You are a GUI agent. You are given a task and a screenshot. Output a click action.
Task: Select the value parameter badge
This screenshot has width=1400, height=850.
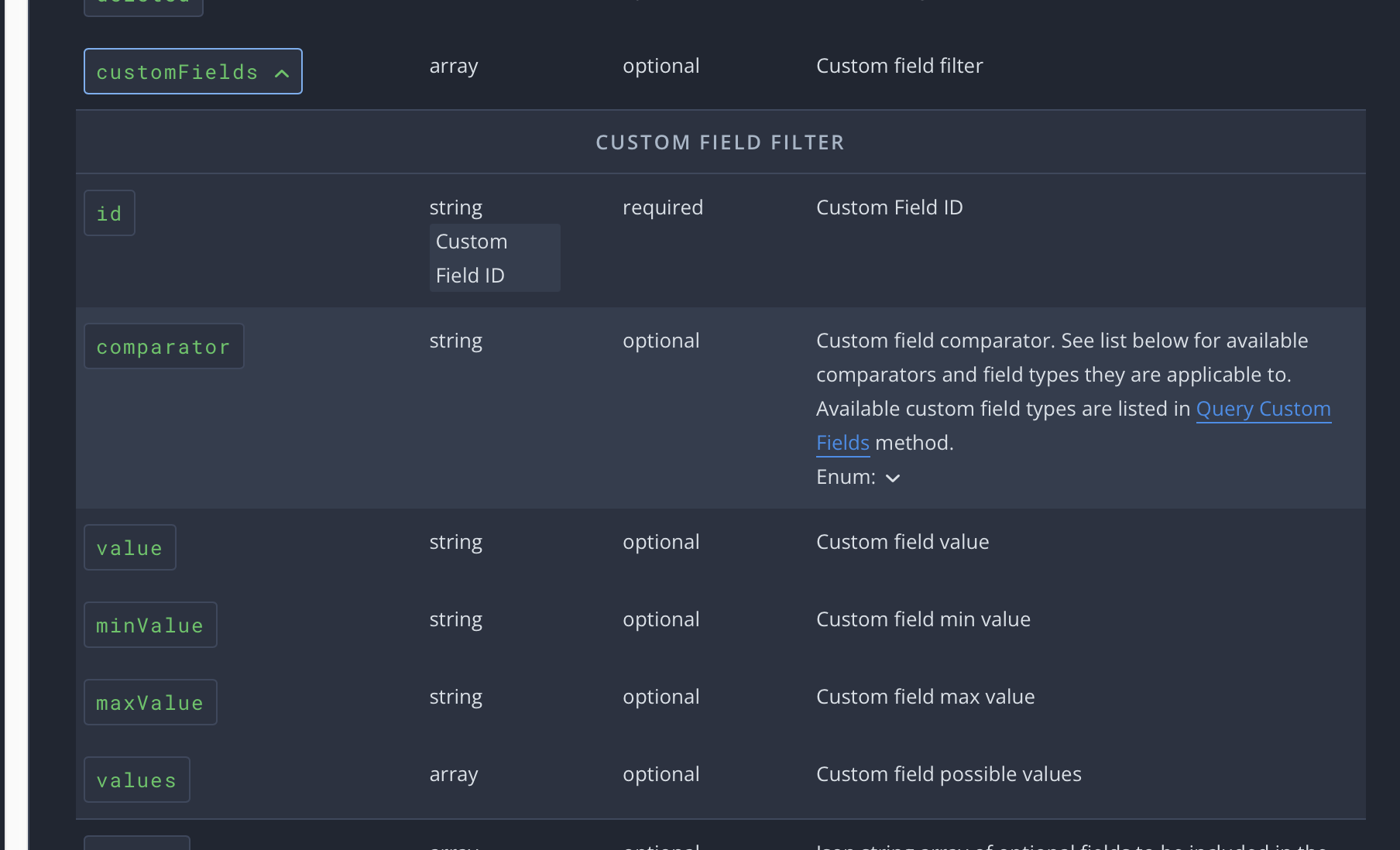coord(129,548)
